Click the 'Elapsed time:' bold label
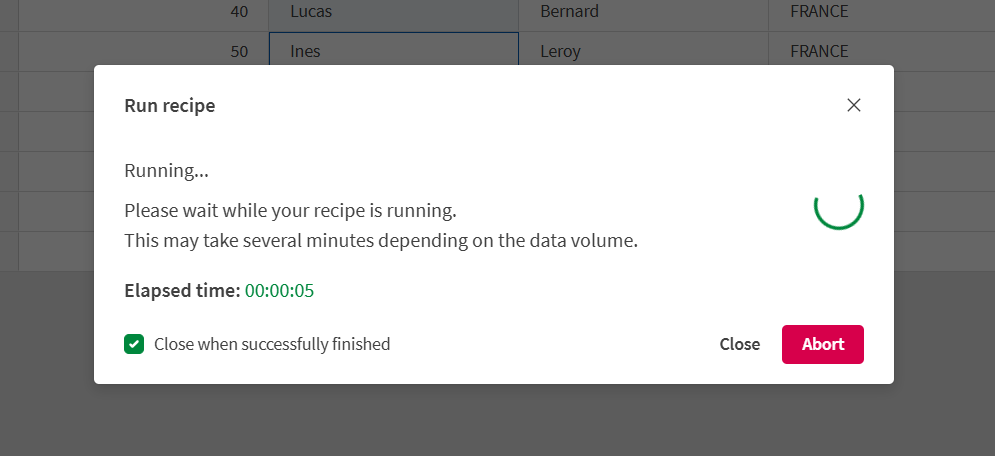This screenshot has height=456, width=995. pyautogui.click(x=182, y=291)
